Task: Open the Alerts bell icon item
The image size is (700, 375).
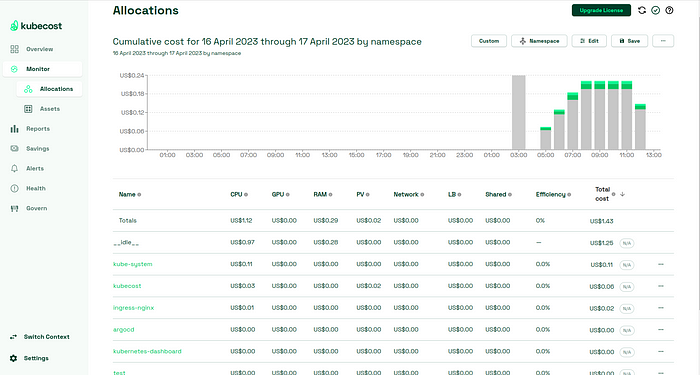Action: coord(14,168)
